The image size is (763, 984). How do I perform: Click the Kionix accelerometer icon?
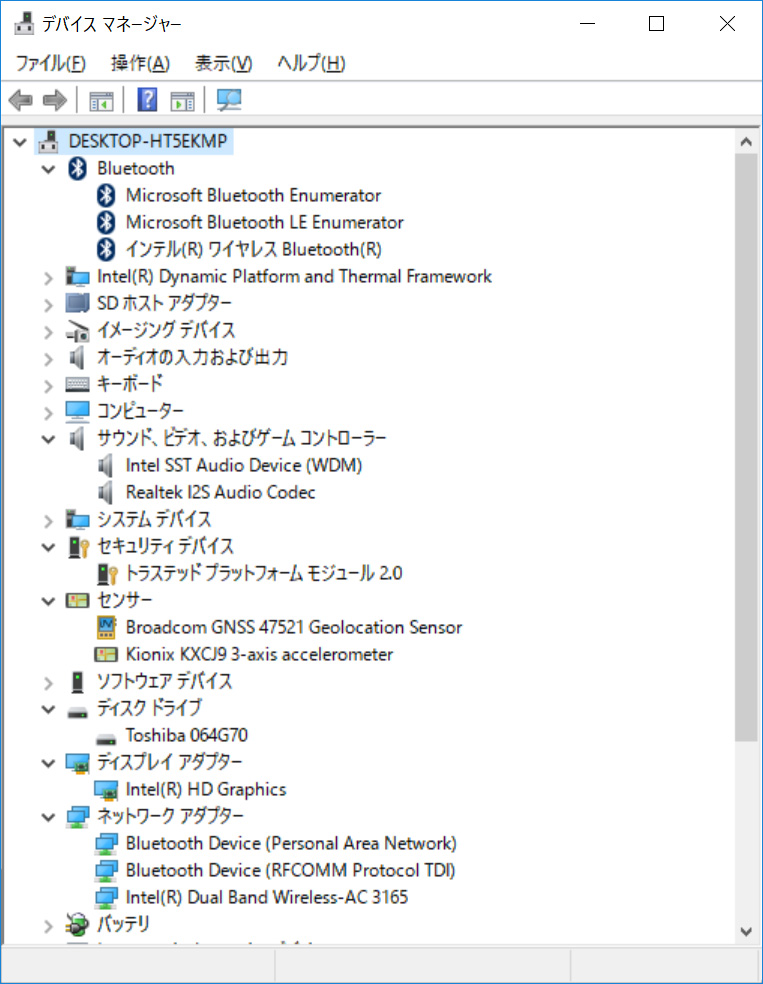[x=105, y=655]
